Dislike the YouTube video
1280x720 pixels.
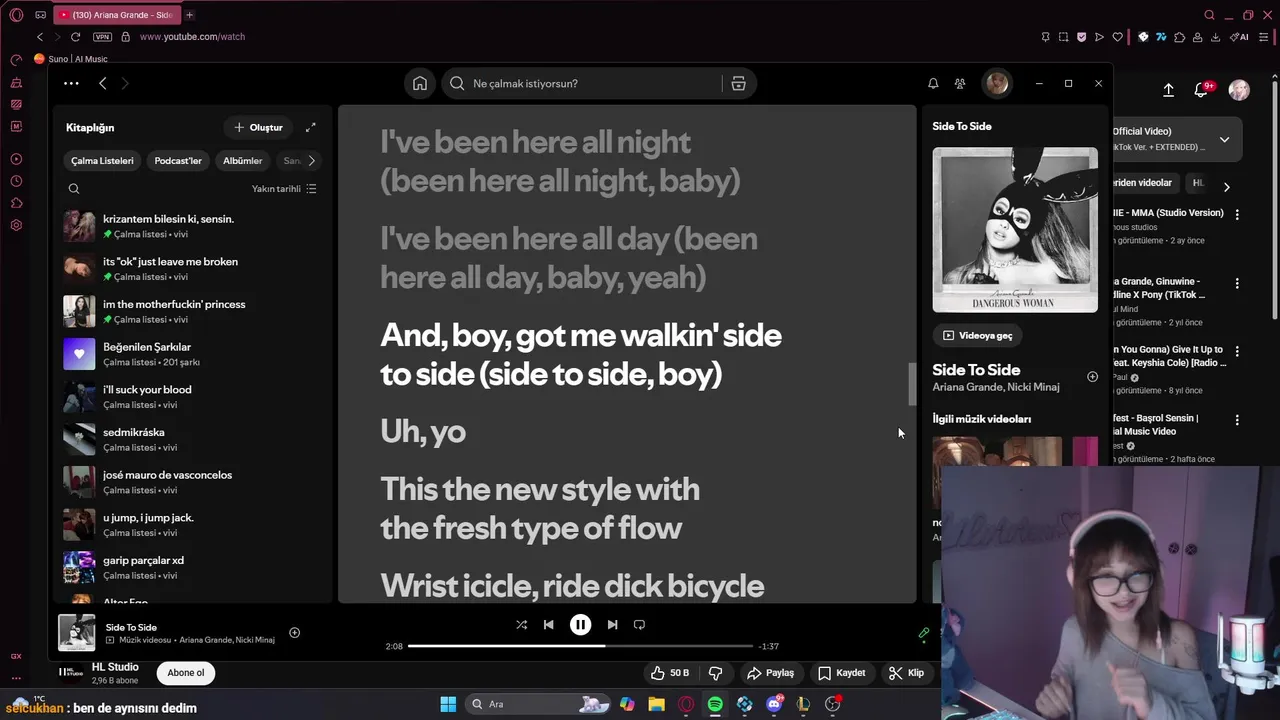coord(715,673)
